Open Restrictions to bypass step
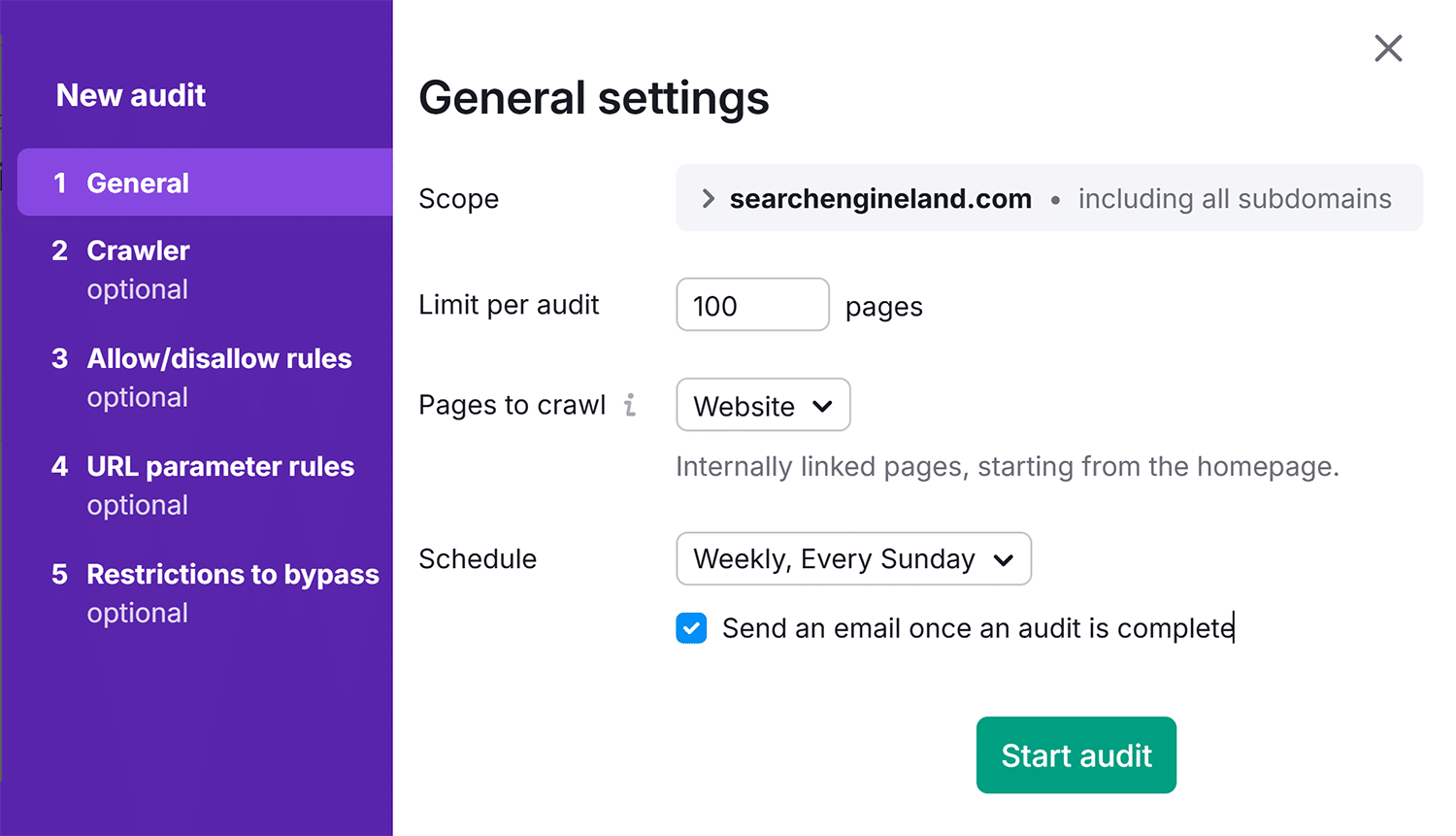 pos(215,592)
